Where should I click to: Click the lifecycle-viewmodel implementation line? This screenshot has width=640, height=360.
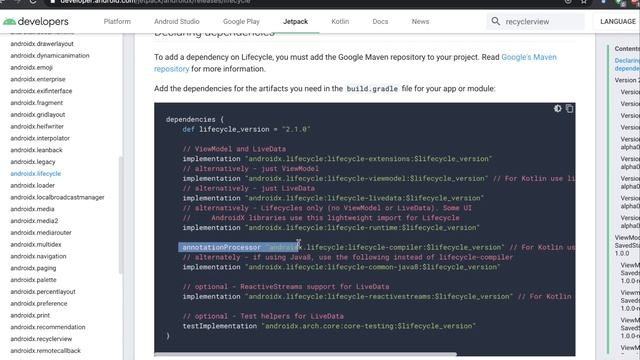pos(335,179)
